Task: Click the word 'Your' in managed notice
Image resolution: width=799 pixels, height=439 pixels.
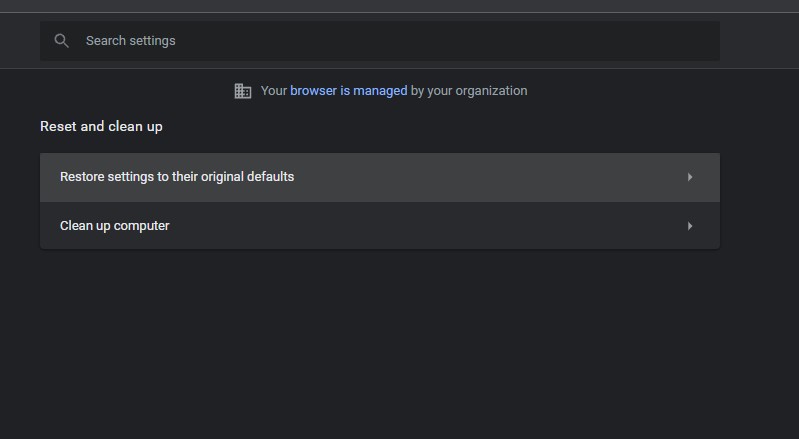Action: [x=274, y=91]
